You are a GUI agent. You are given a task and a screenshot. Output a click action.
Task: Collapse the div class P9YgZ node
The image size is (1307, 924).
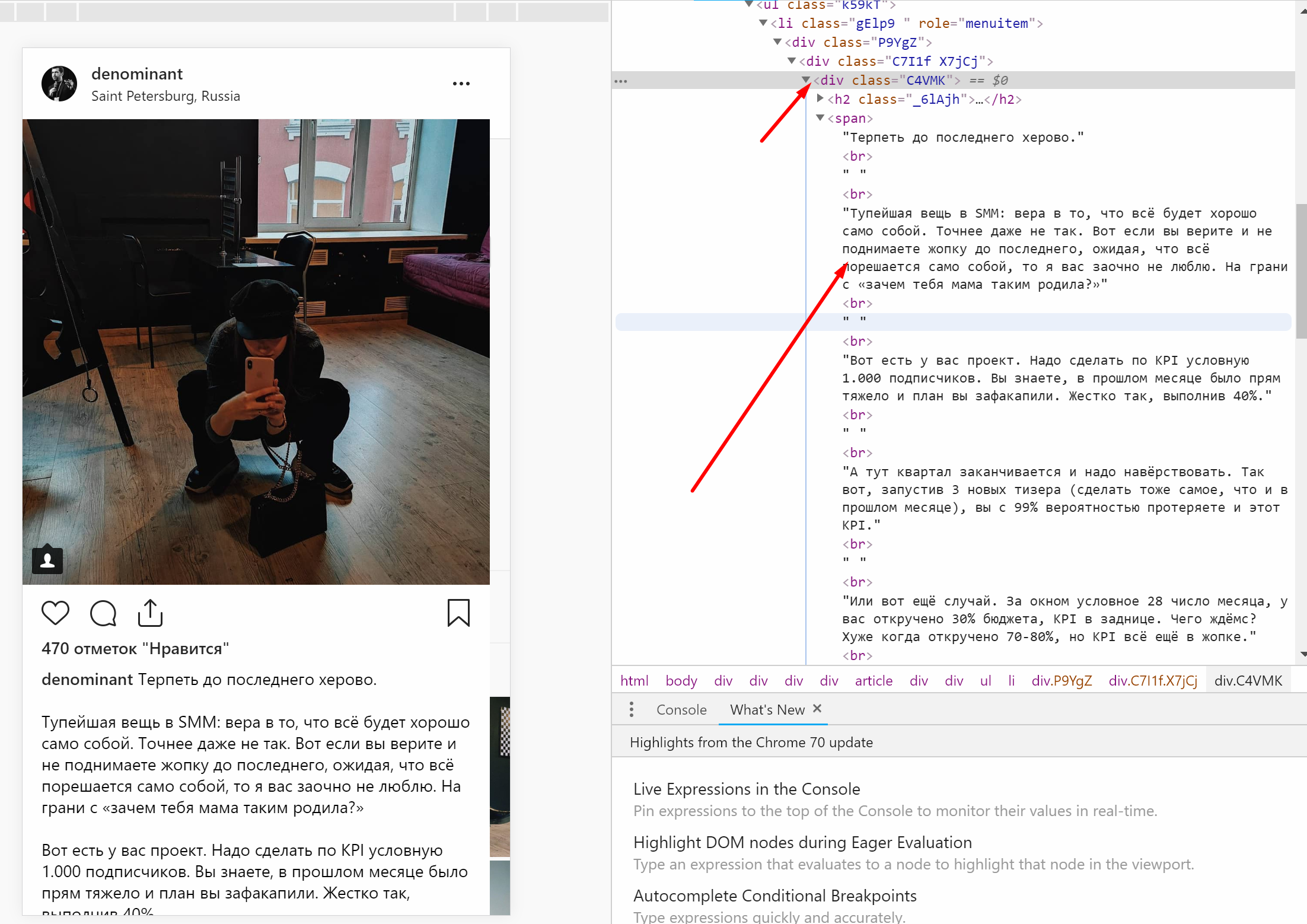point(777,42)
